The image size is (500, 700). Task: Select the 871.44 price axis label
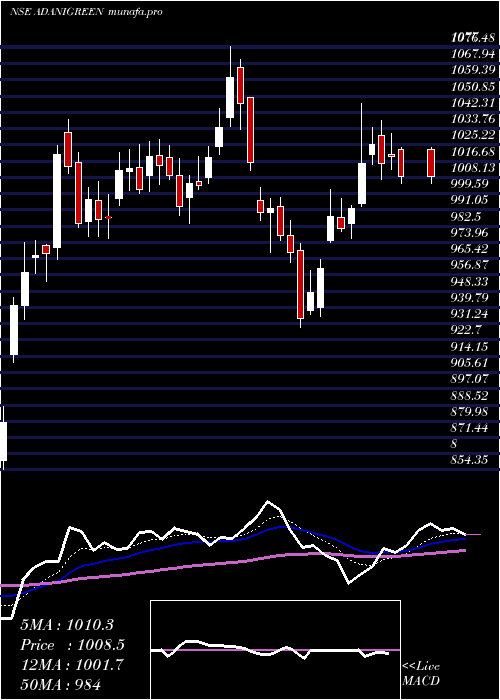click(469, 427)
